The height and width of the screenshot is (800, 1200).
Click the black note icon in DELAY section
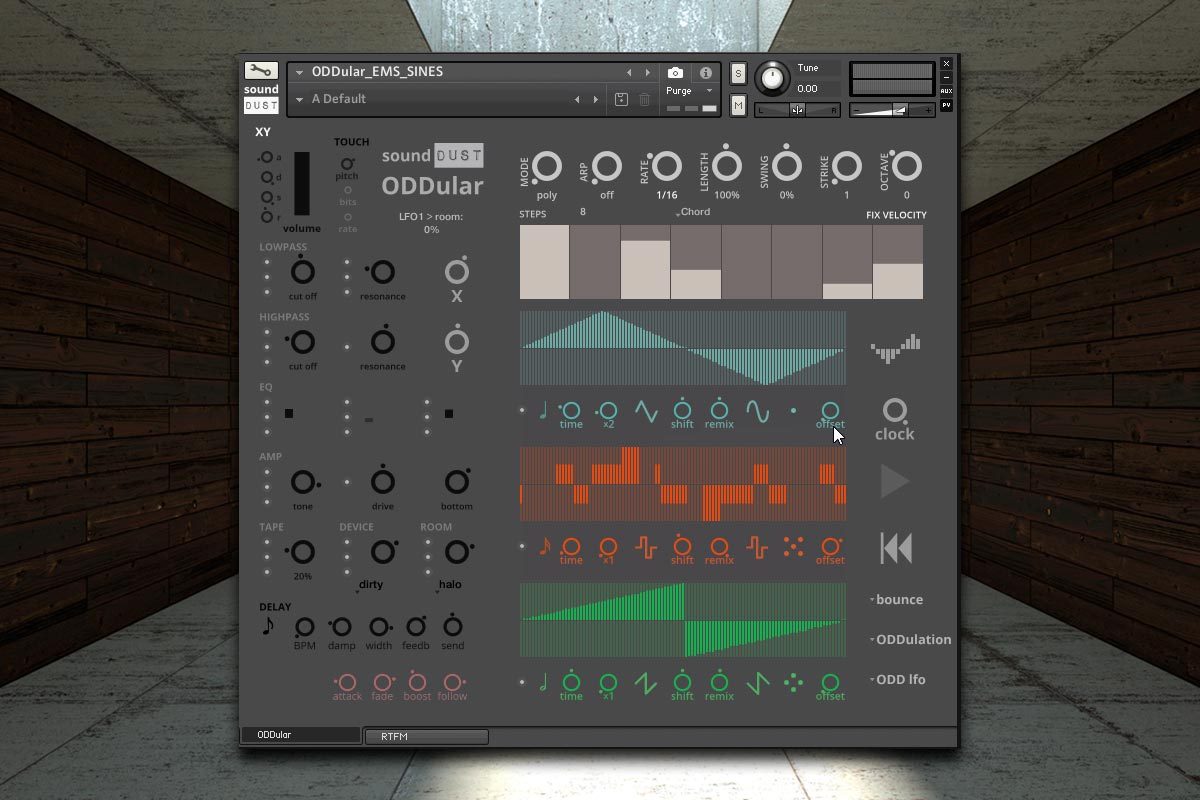268,626
